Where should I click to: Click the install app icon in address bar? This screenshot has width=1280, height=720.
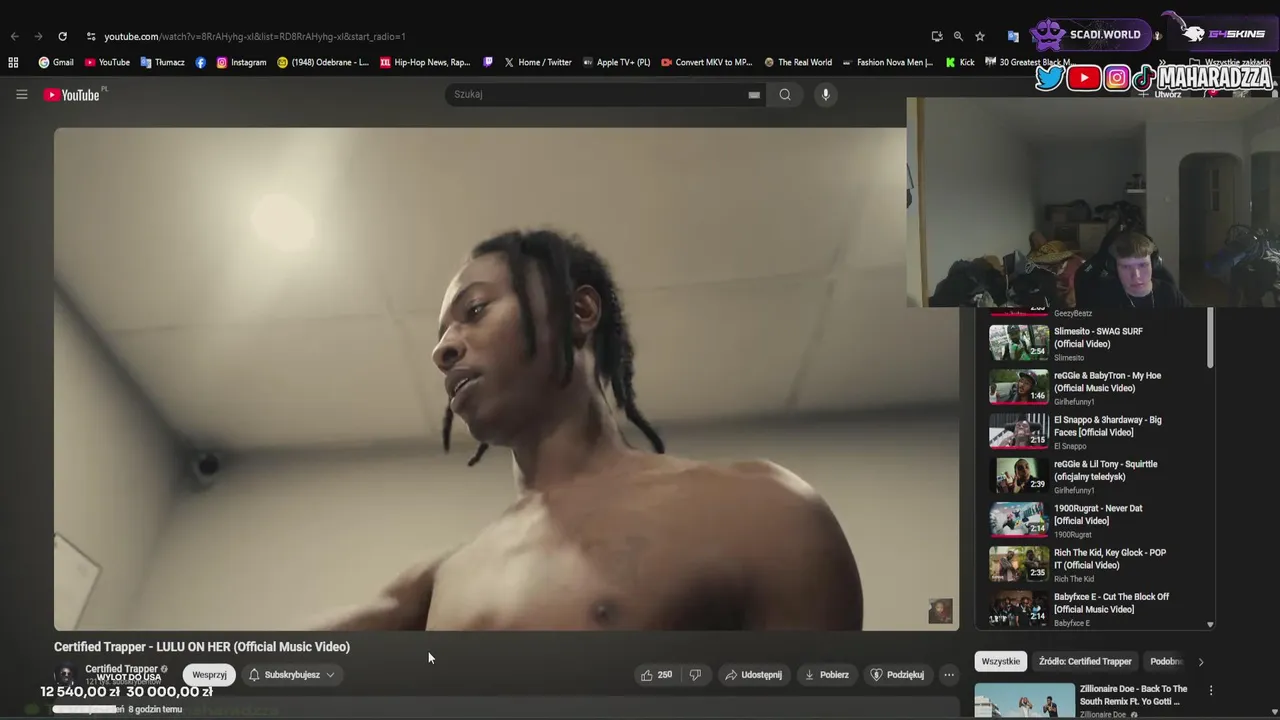pyautogui.click(x=937, y=36)
